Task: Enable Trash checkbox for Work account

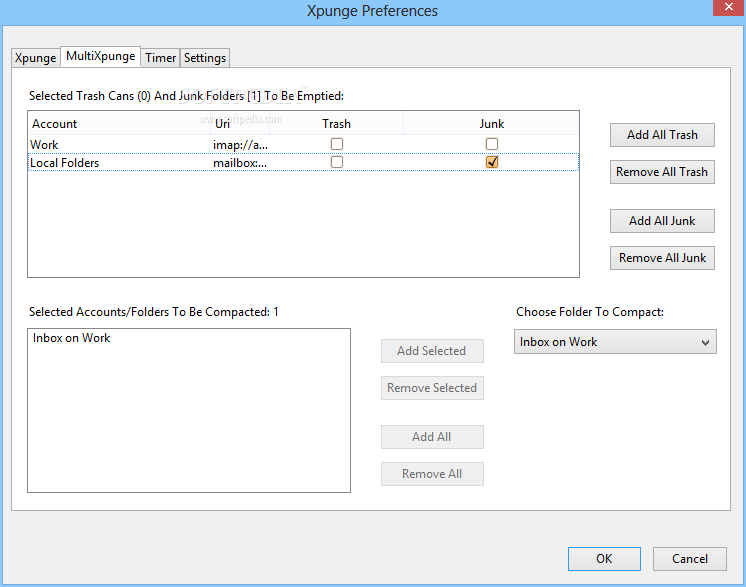Action: pyautogui.click(x=337, y=144)
